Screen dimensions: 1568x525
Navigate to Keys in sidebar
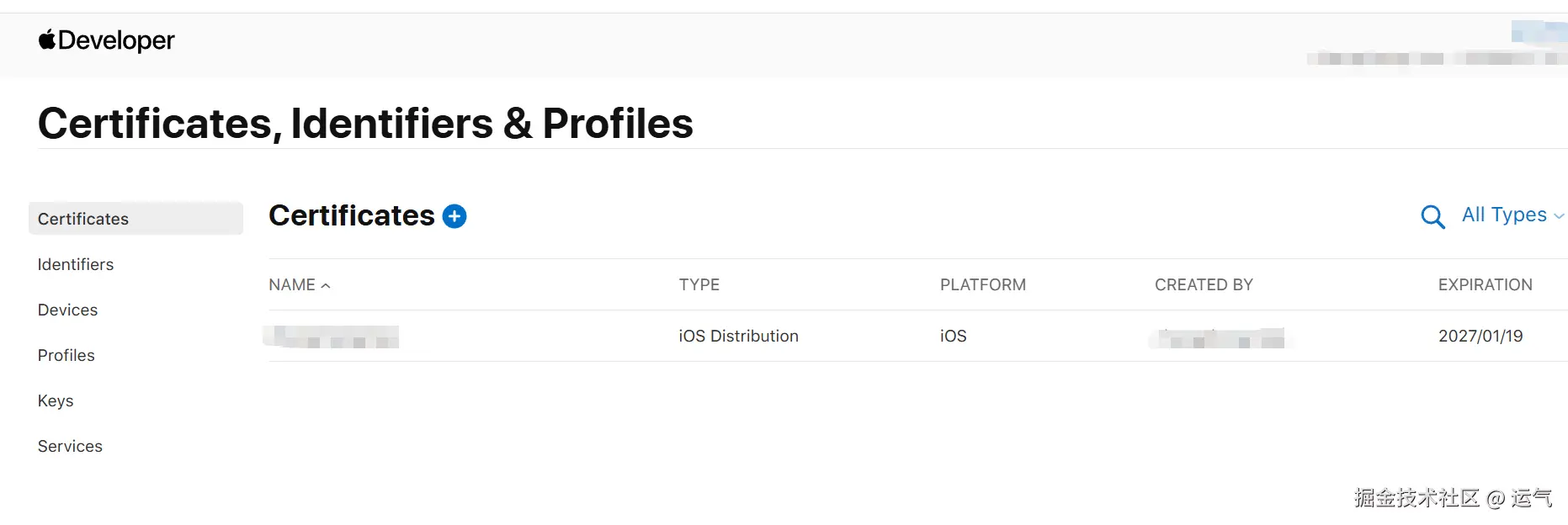click(x=56, y=400)
